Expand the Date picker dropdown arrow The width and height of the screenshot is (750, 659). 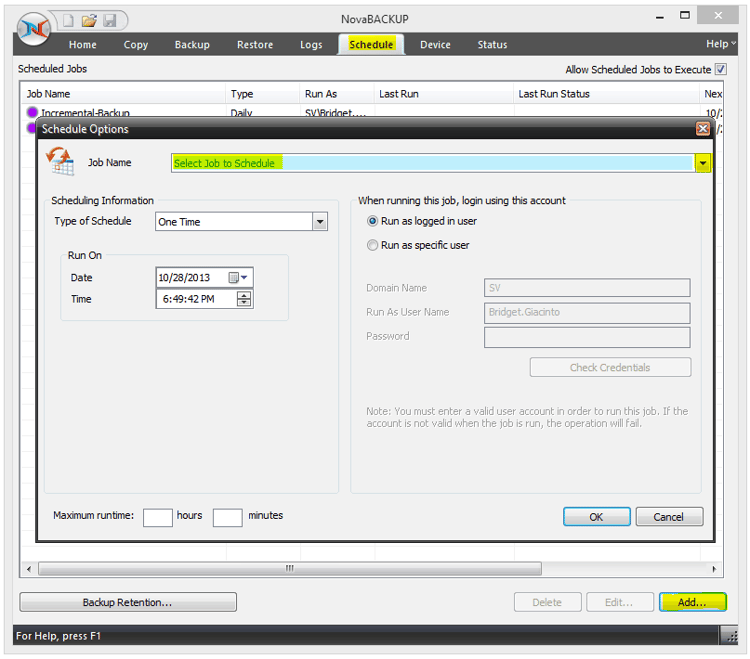click(x=244, y=277)
